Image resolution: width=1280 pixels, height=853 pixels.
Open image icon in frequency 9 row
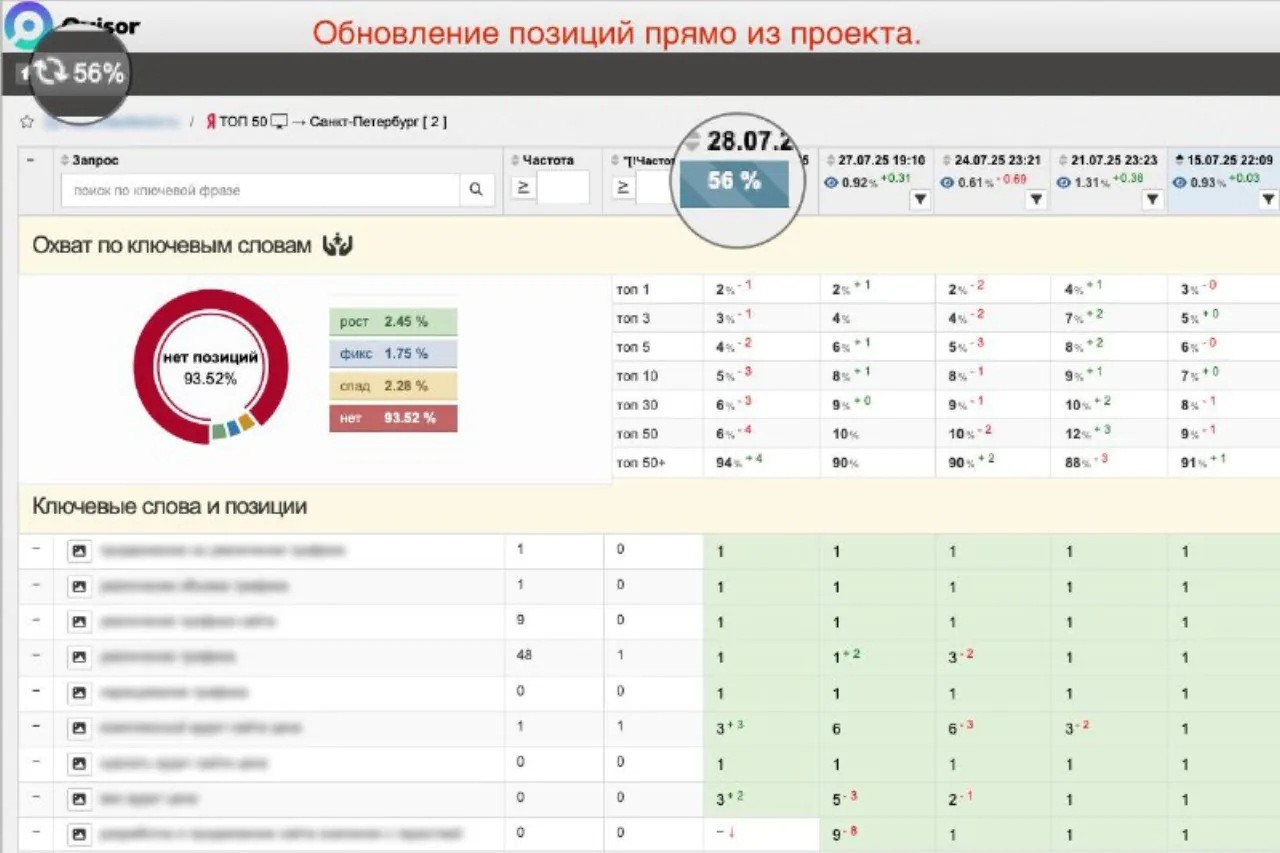[x=79, y=622]
